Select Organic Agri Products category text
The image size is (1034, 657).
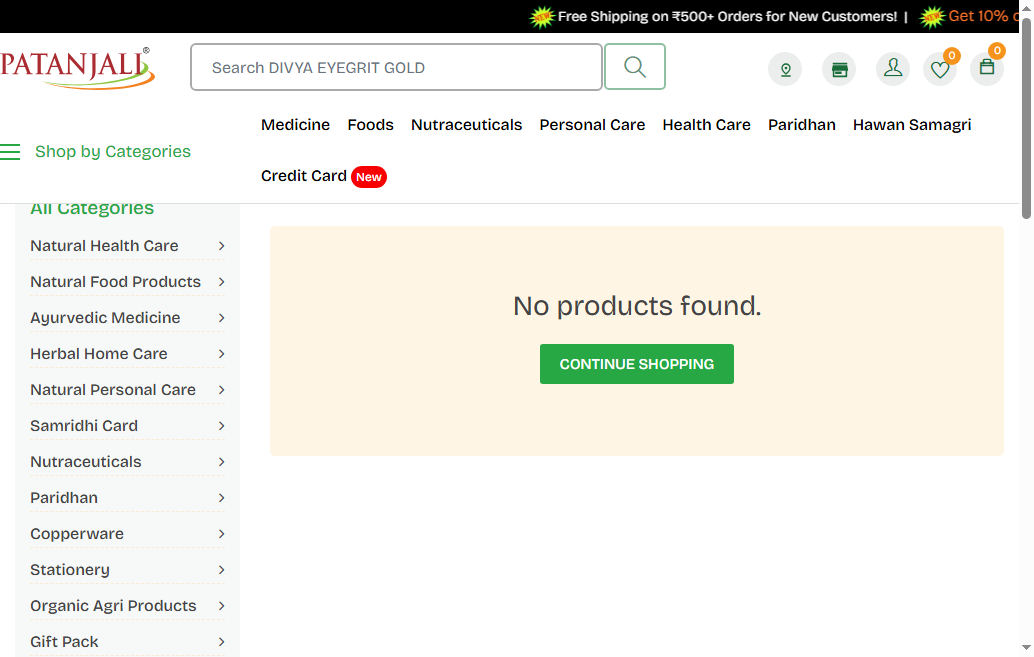pos(113,606)
